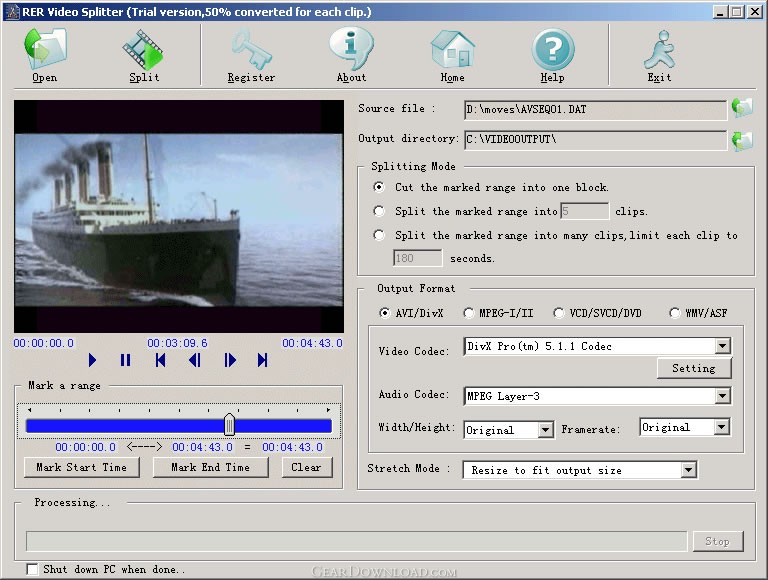Step forward one frame
Image resolution: width=768 pixels, height=580 pixels.
tap(230, 361)
